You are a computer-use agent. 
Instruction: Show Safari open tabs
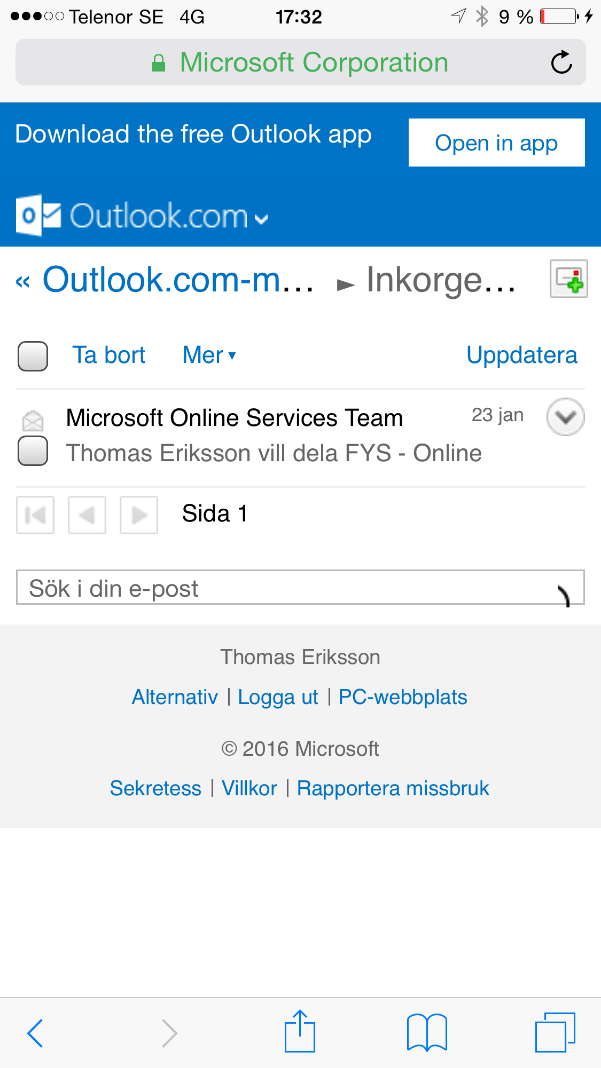[555, 1033]
